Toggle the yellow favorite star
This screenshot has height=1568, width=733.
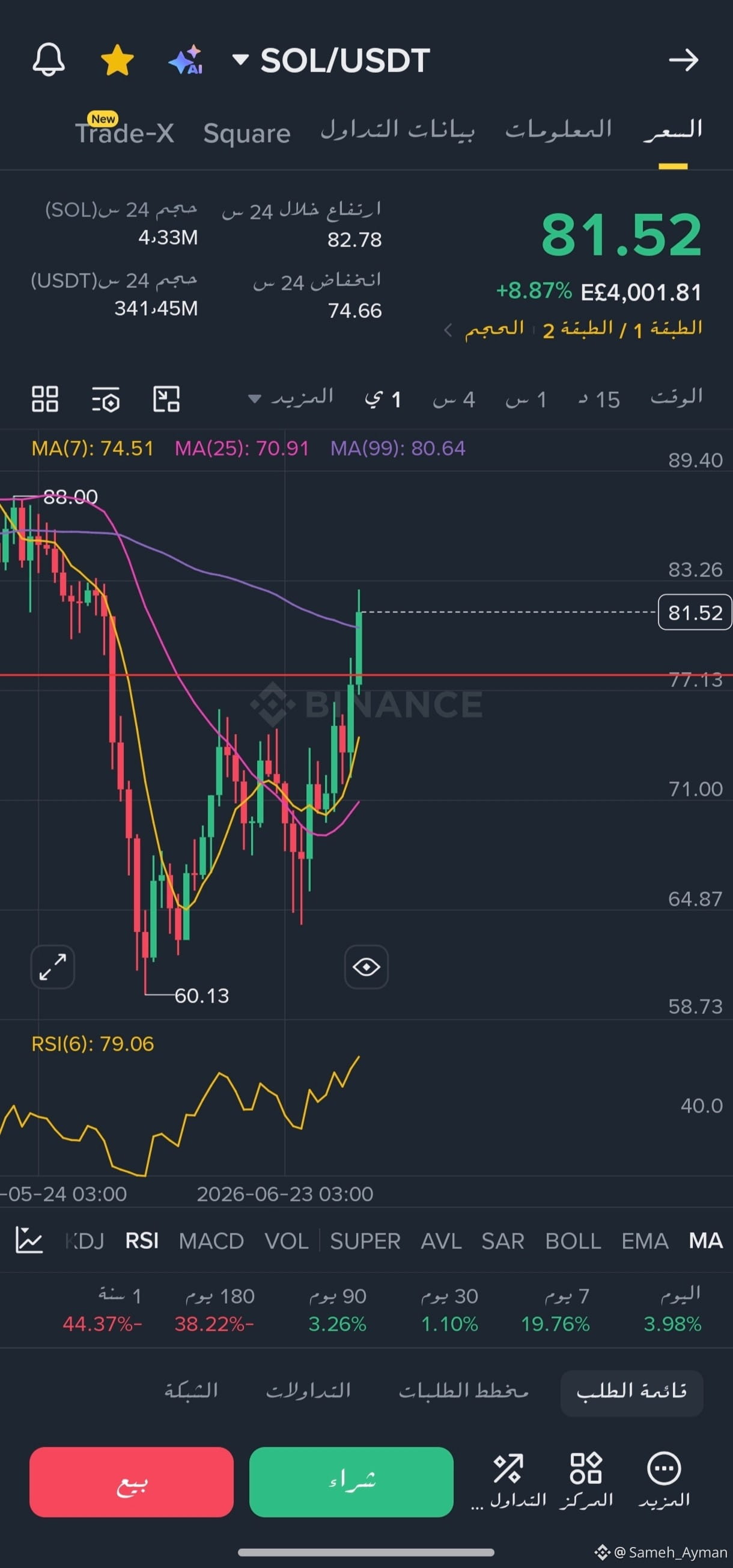click(x=117, y=60)
